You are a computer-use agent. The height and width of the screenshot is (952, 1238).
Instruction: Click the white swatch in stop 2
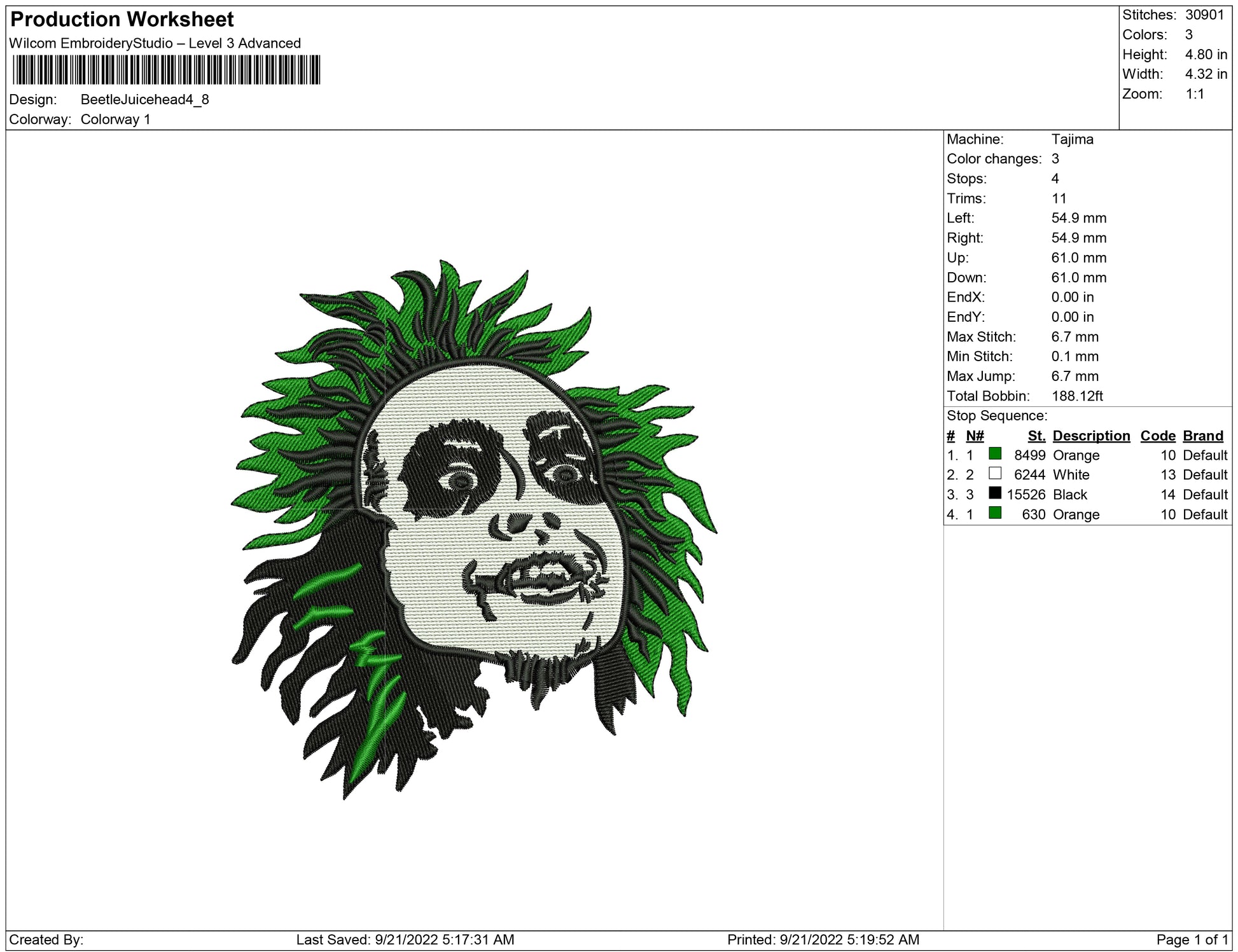[995, 473]
